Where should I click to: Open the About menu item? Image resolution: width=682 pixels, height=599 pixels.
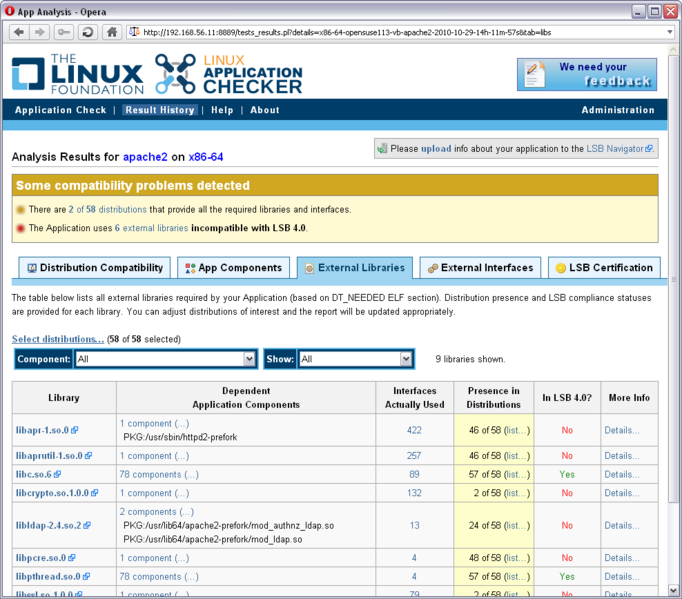click(265, 110)
